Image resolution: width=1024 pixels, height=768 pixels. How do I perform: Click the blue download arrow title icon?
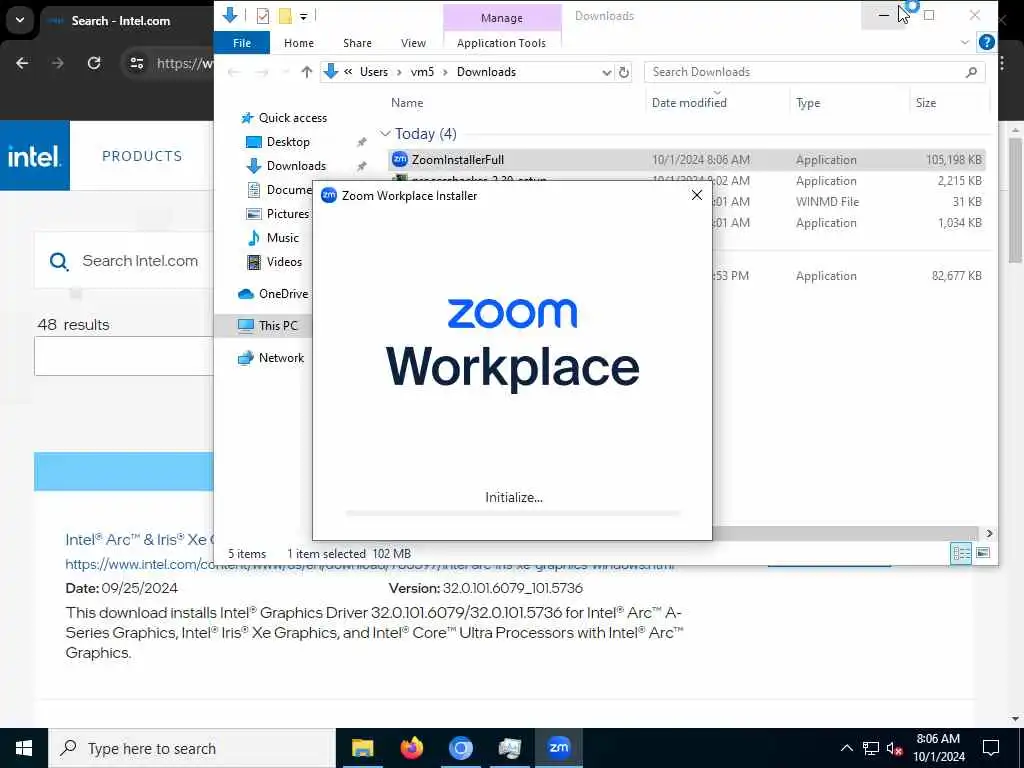tap(230, 15)
